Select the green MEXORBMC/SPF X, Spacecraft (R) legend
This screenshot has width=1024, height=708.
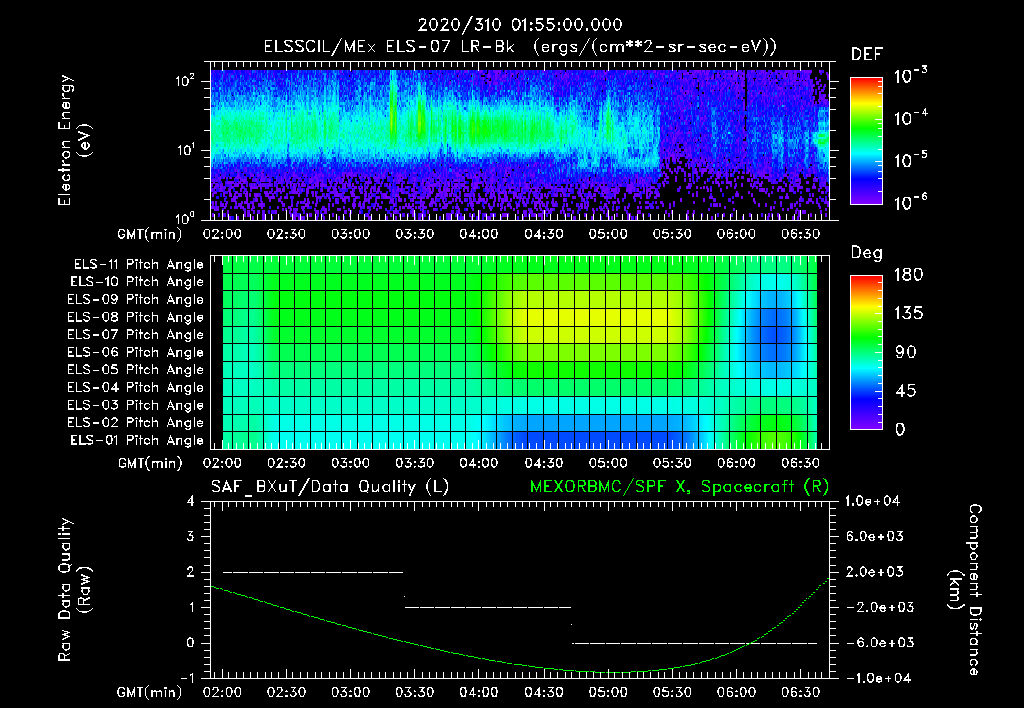679,487
